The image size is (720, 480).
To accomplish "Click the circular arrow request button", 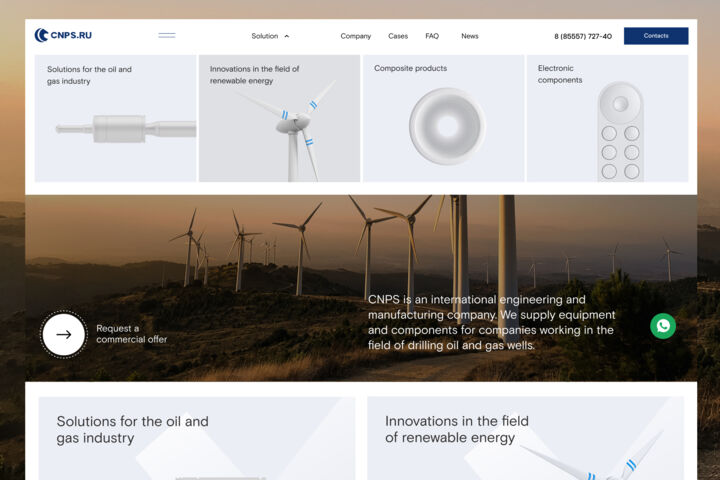I will pos(64,334).
